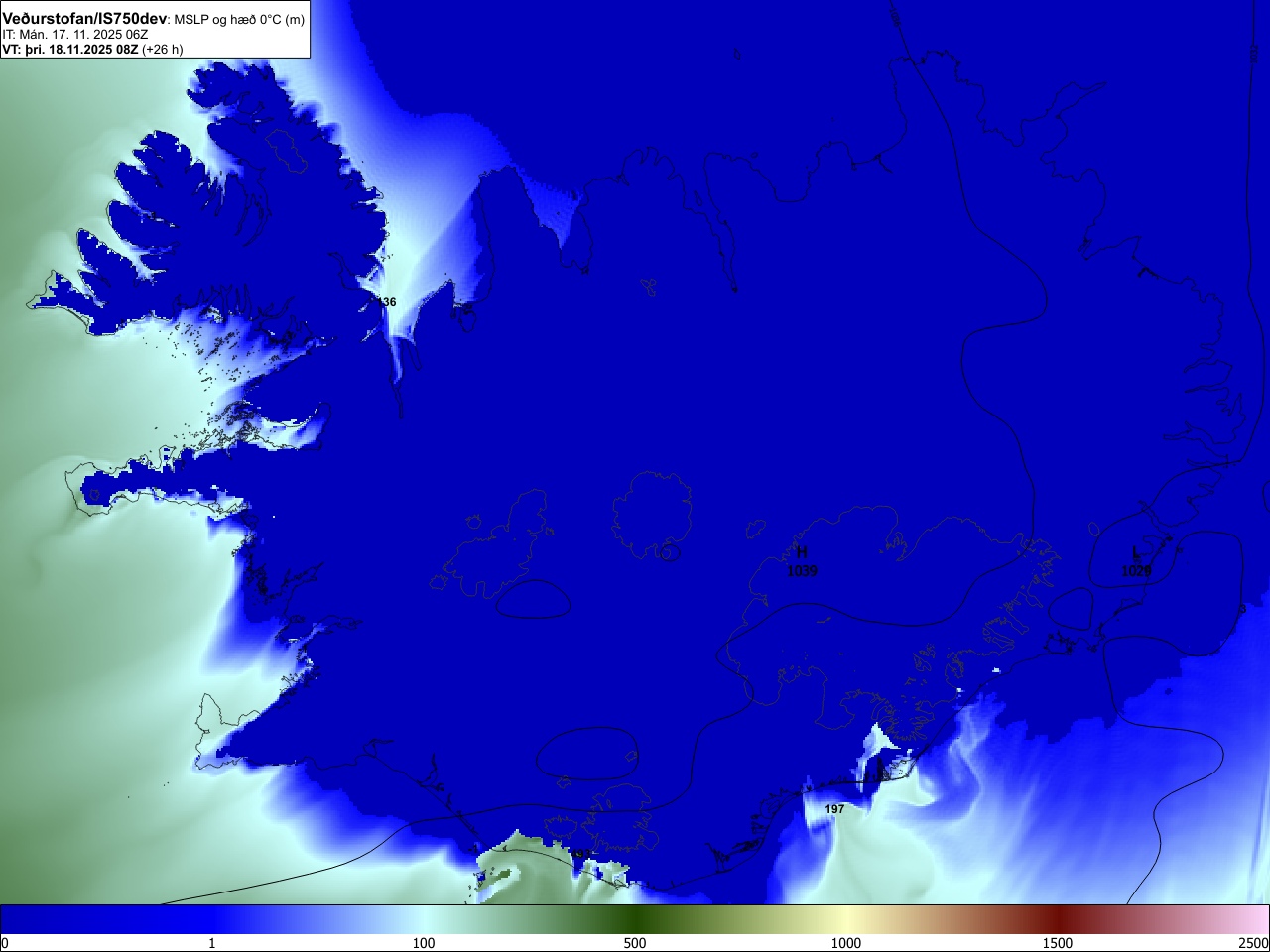Click the 1 tick on color scale

tap(211, 943)
